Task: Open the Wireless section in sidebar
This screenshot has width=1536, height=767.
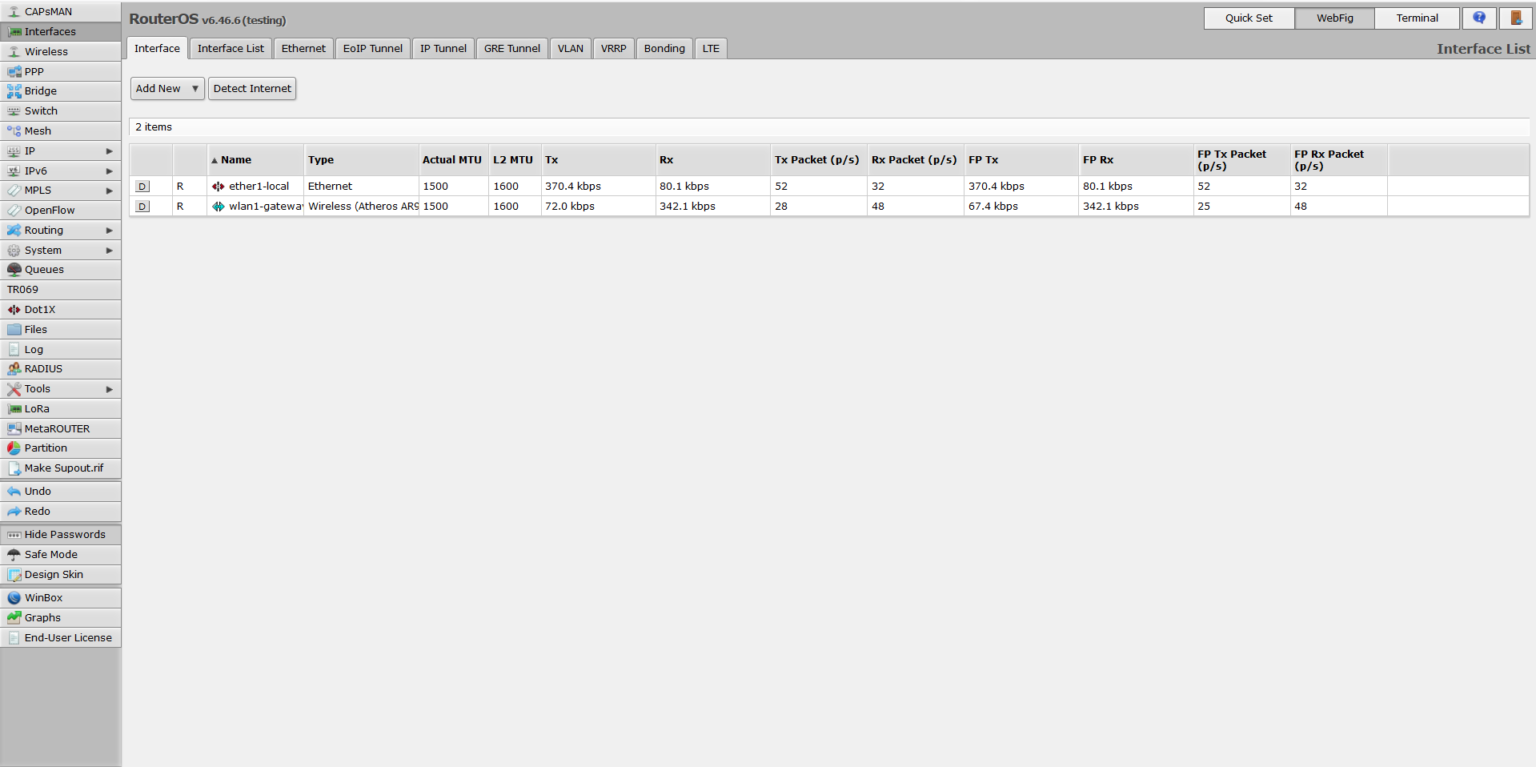Action: (x=45, y=51)
